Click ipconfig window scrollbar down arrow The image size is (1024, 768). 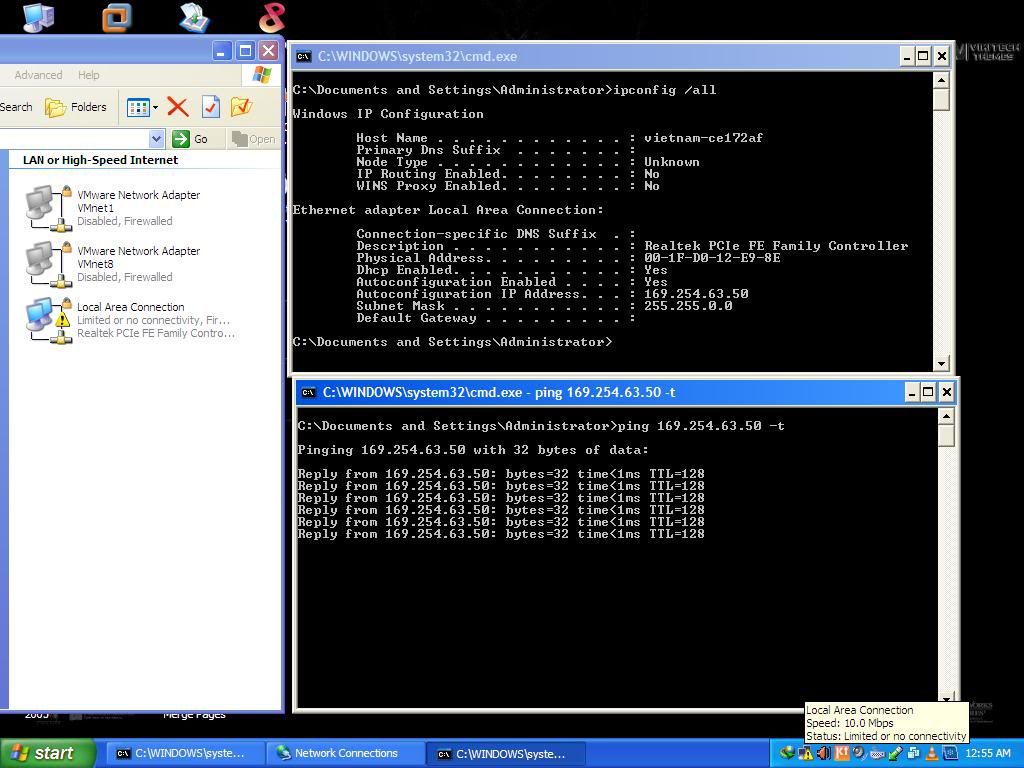(x=941, y=363)
